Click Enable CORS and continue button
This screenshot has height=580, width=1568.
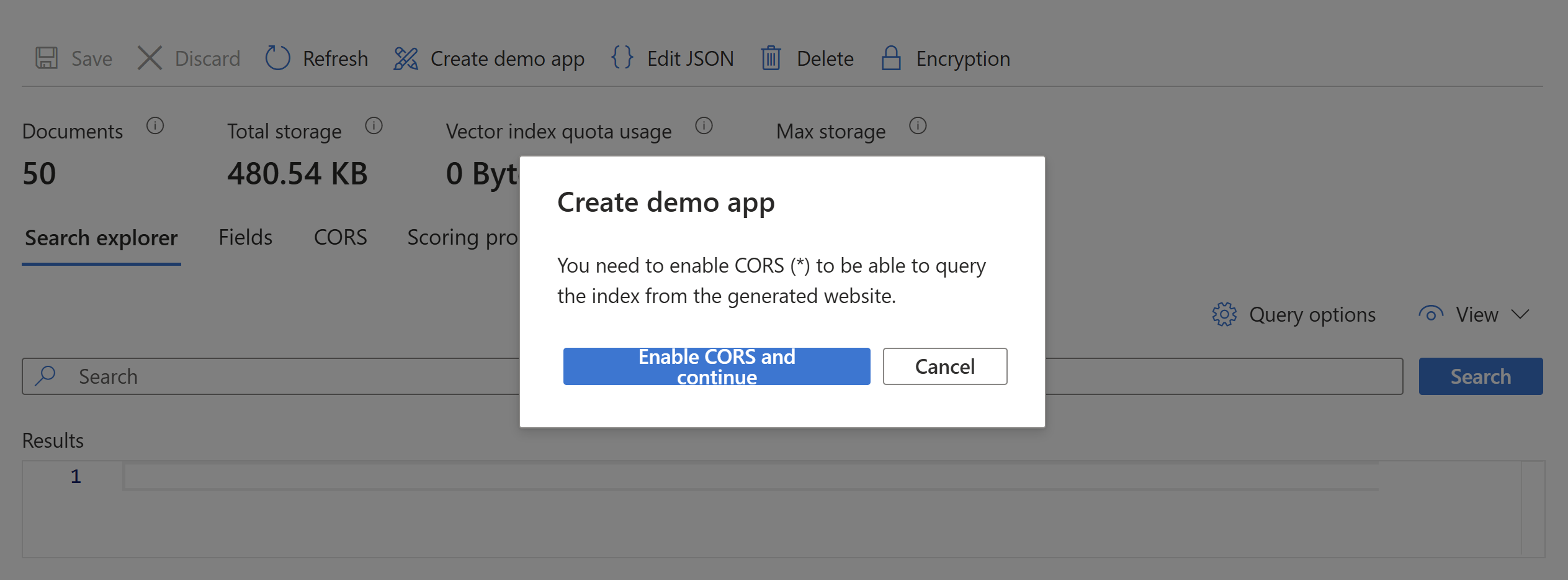(716, 366)
